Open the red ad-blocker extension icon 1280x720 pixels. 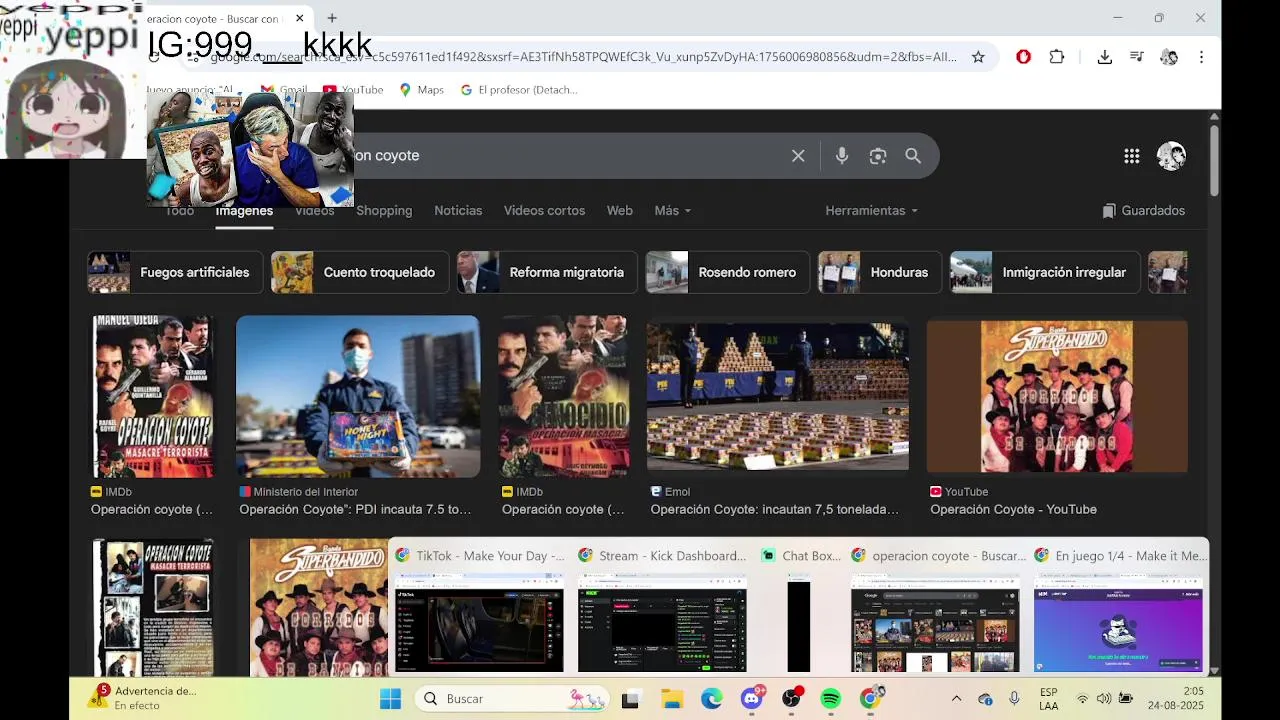point(1023,57)
